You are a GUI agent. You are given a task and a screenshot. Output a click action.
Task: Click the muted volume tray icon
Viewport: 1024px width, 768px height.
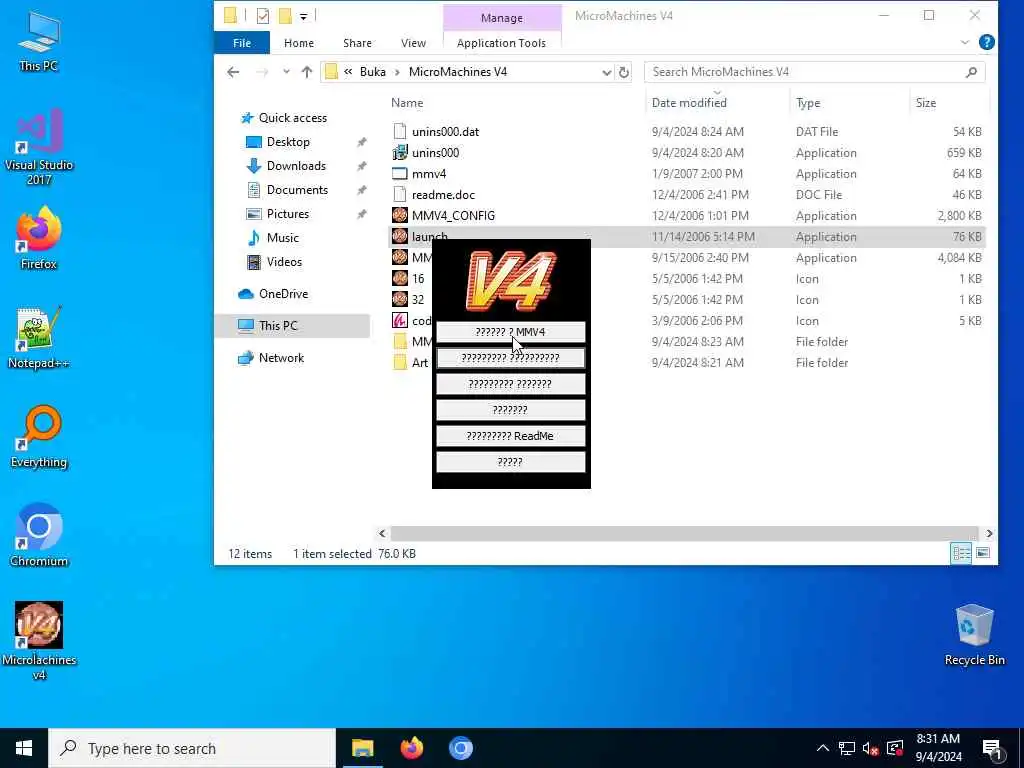click(x=870, y=748)
